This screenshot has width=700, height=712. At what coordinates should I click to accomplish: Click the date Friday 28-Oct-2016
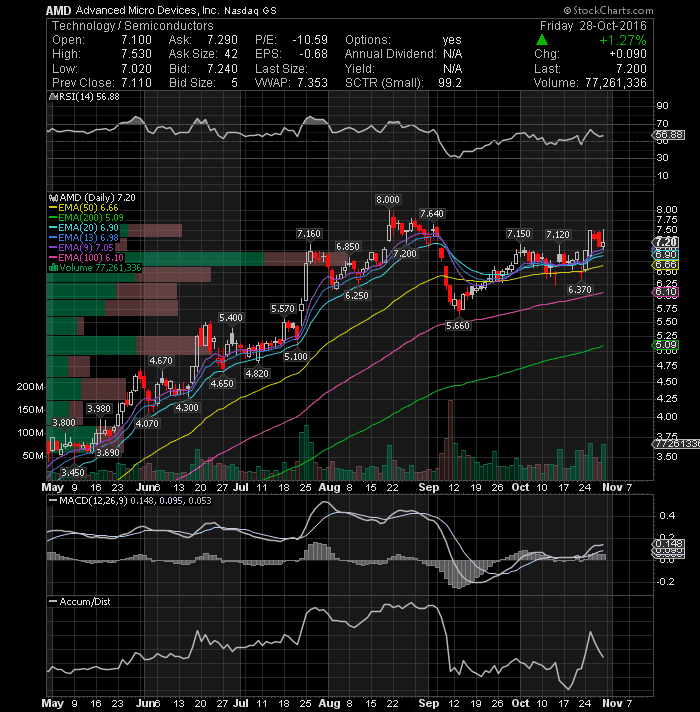pos(593,26)
